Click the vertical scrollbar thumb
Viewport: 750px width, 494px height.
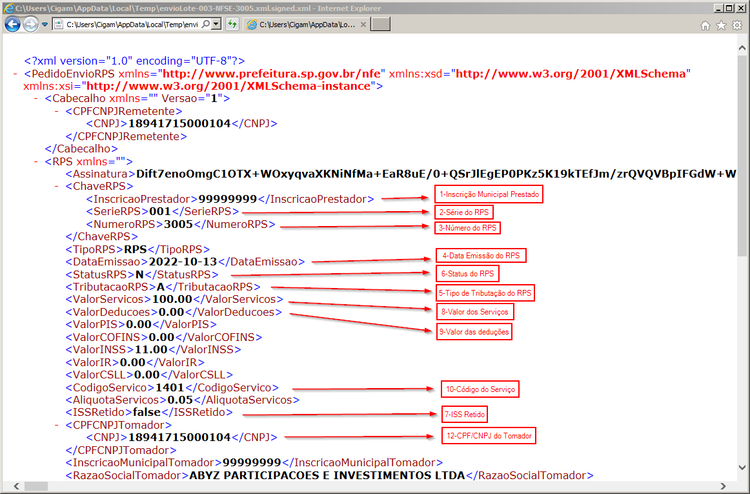(742, 156)
